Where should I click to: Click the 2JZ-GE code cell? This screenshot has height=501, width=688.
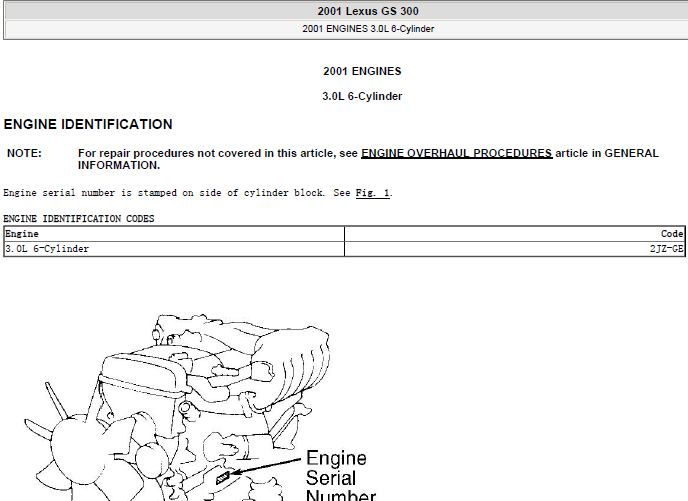point(515,249)
